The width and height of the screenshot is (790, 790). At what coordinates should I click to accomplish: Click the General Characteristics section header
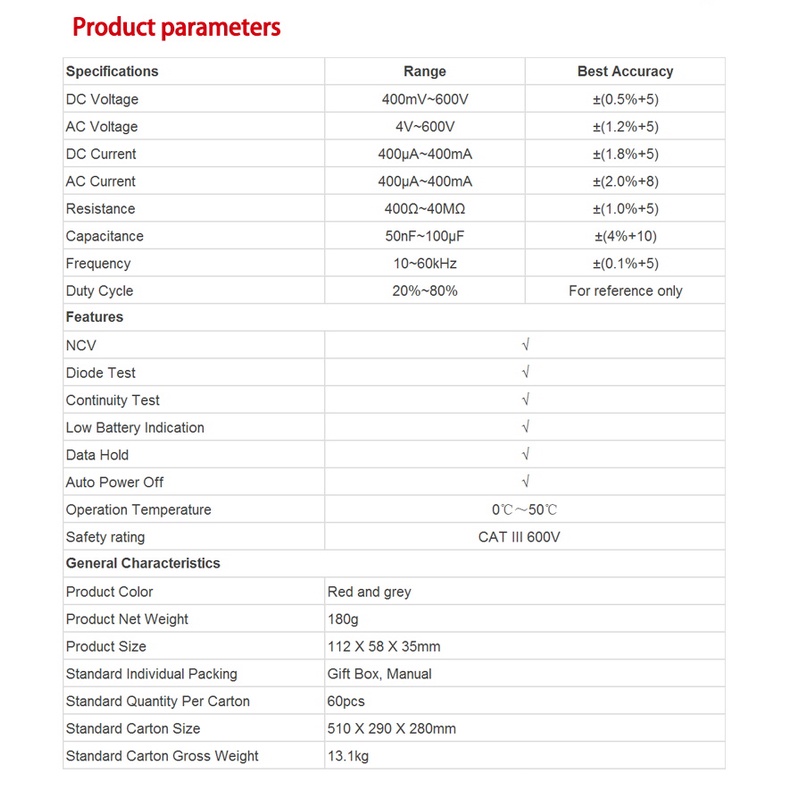(143, 563)
